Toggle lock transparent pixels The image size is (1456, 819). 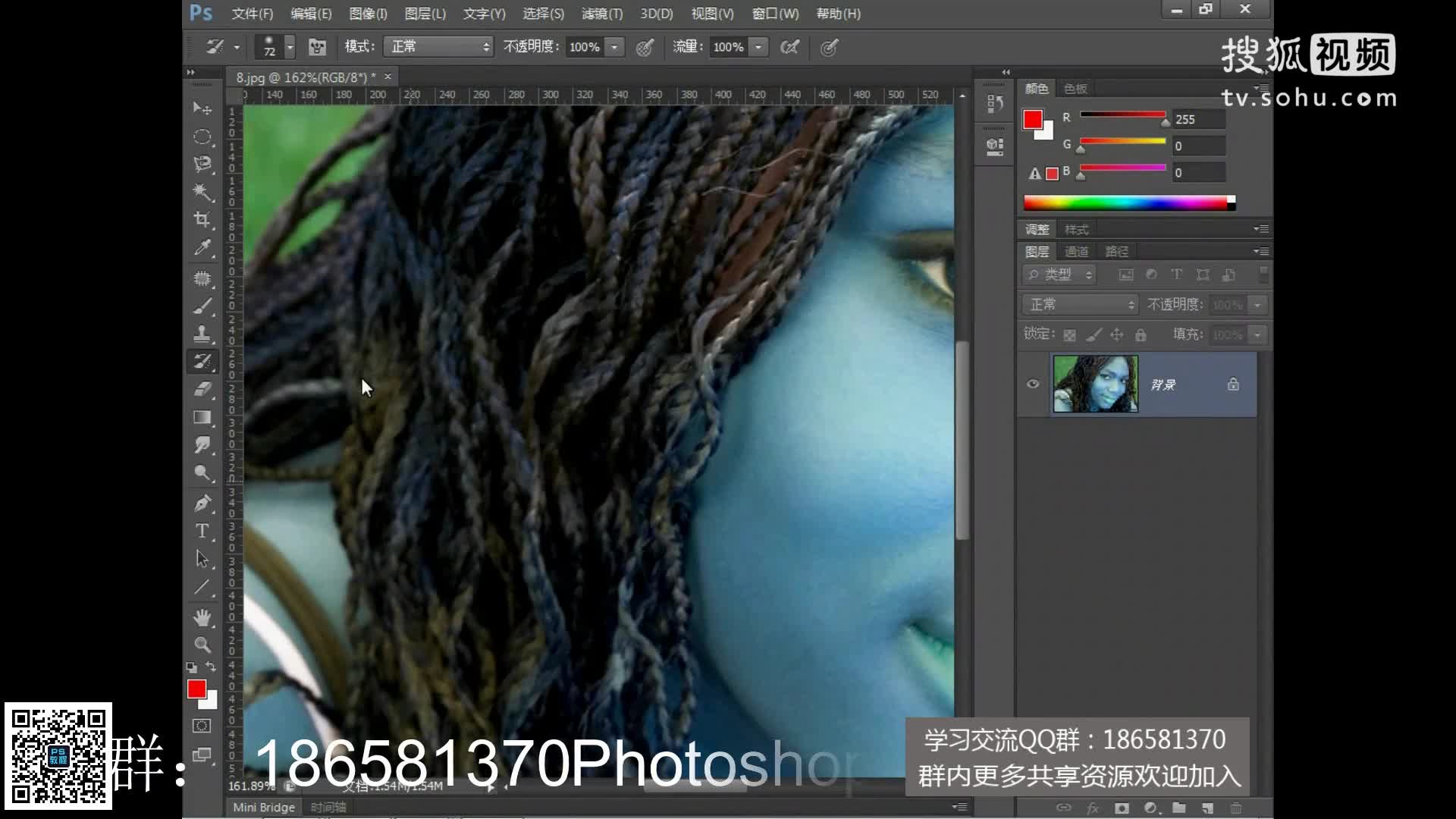pos(1069,334)
